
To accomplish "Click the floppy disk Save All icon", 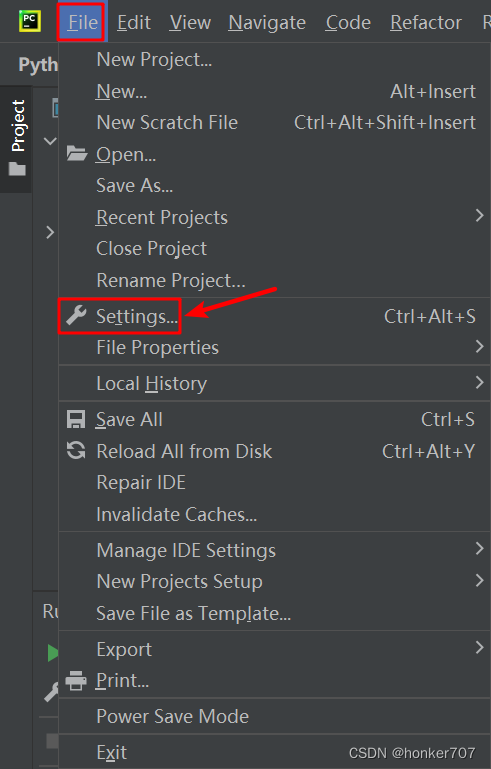I will 76,419.
